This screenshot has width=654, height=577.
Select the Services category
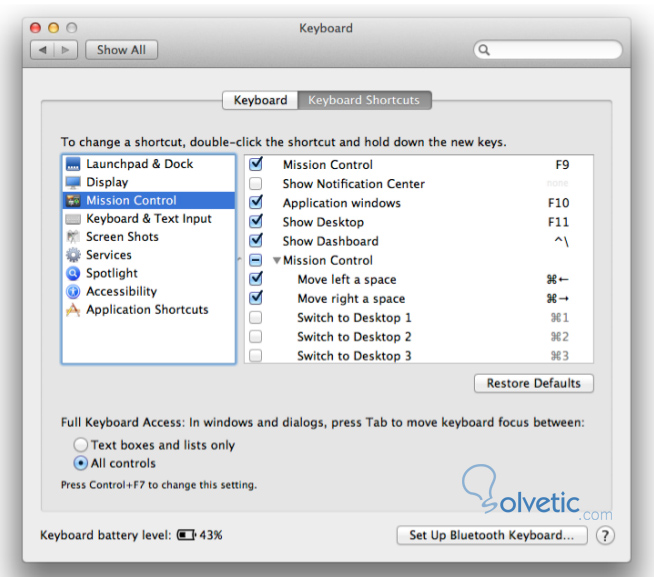pos(149,255)
